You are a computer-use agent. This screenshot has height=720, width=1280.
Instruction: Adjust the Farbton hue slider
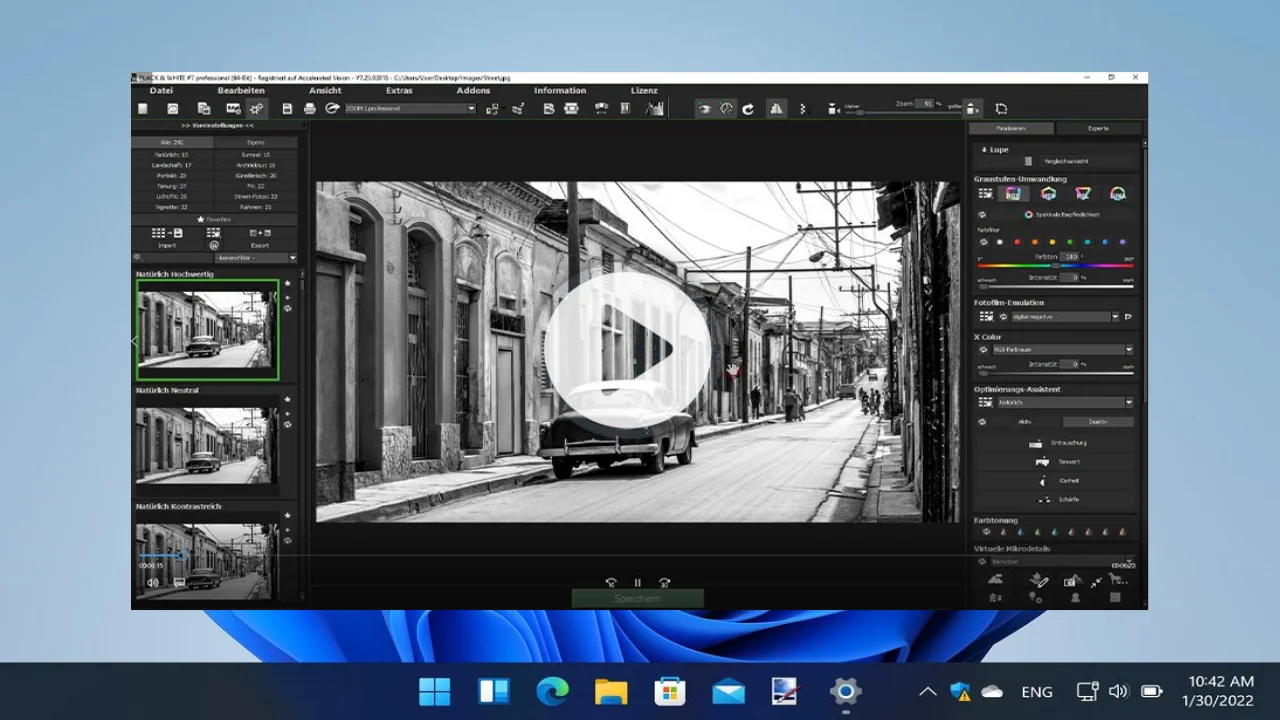pyautogui.click(x=1055, y=266)
